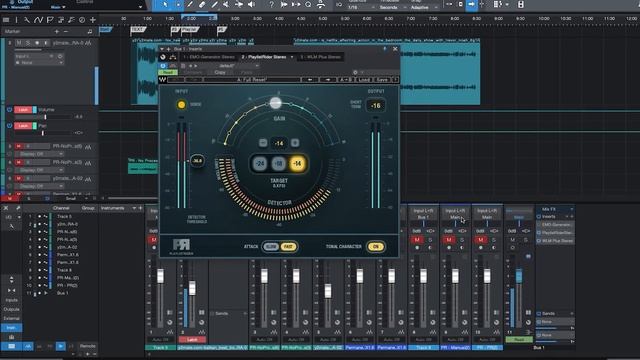Set Attack to Fast
This screenshot has width=640, height=360.
288,247
